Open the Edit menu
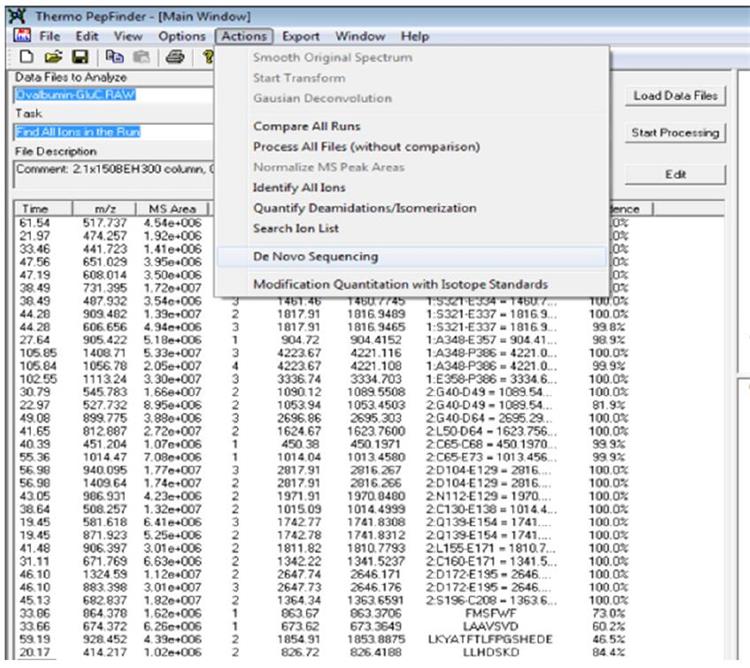The image size is (750, 668). [87, 36]
